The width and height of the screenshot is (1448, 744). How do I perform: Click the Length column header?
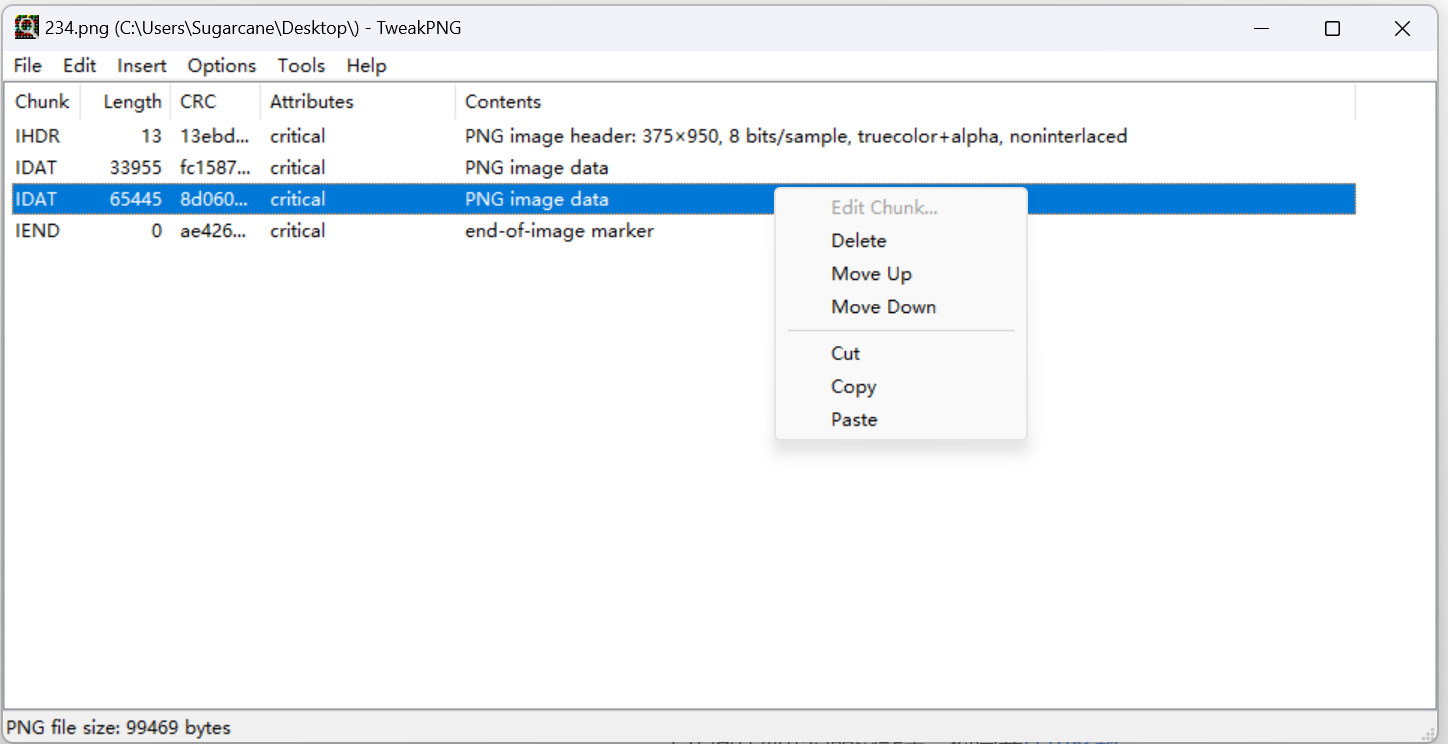(131, 102)
